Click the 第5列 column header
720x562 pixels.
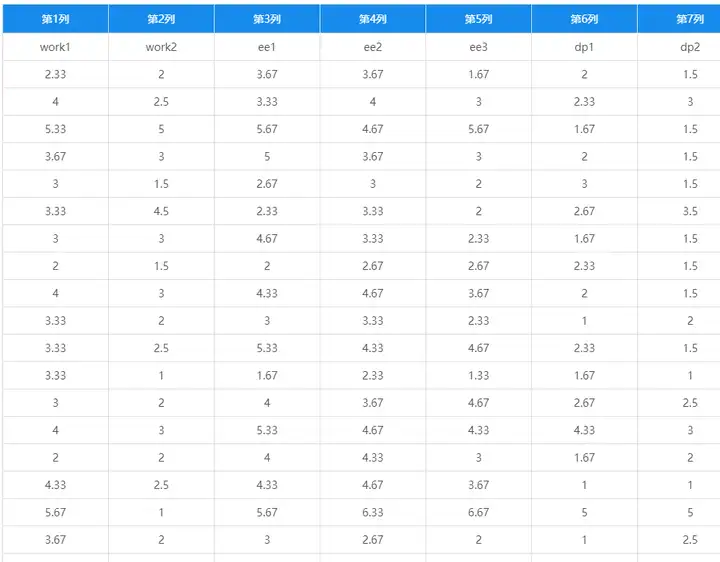(478, 19)
